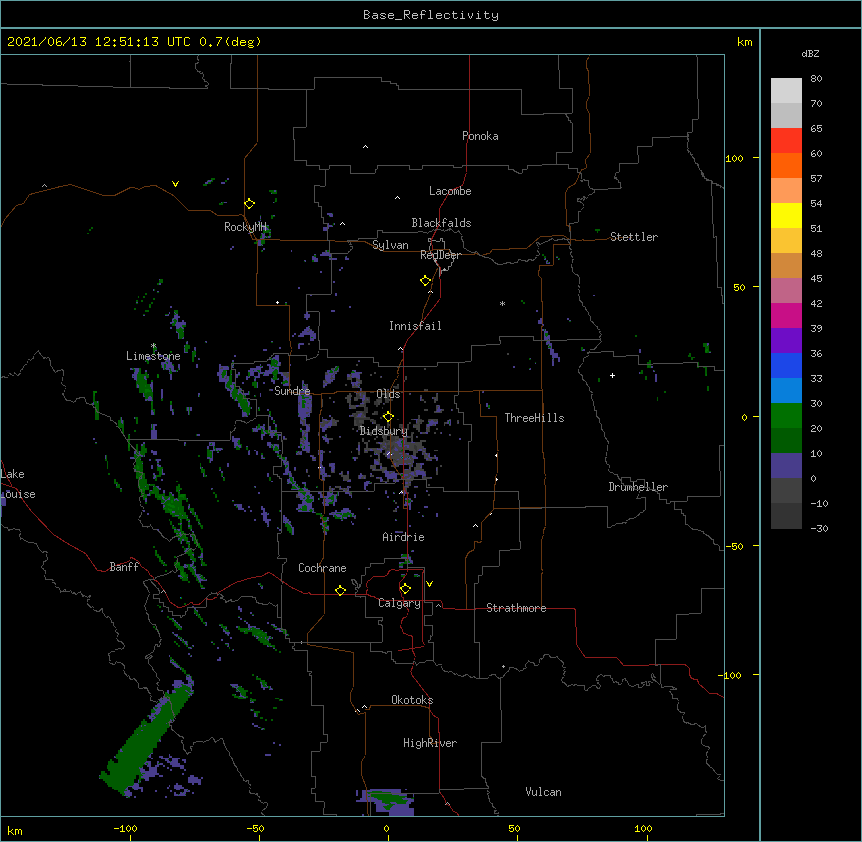Click the Sundre town label
This screenshot has height=842, width=862.
[292, 391]
